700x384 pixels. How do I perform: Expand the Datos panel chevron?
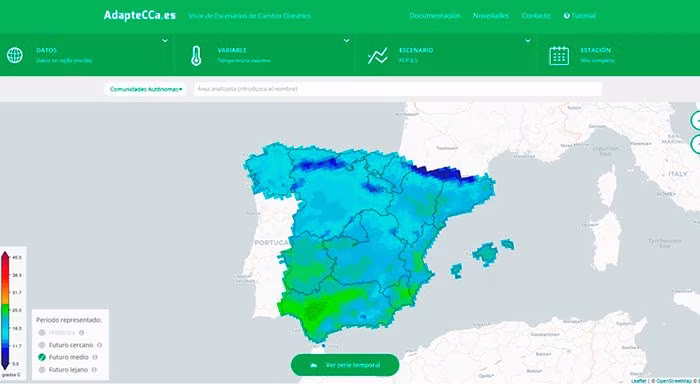(165, 41)
